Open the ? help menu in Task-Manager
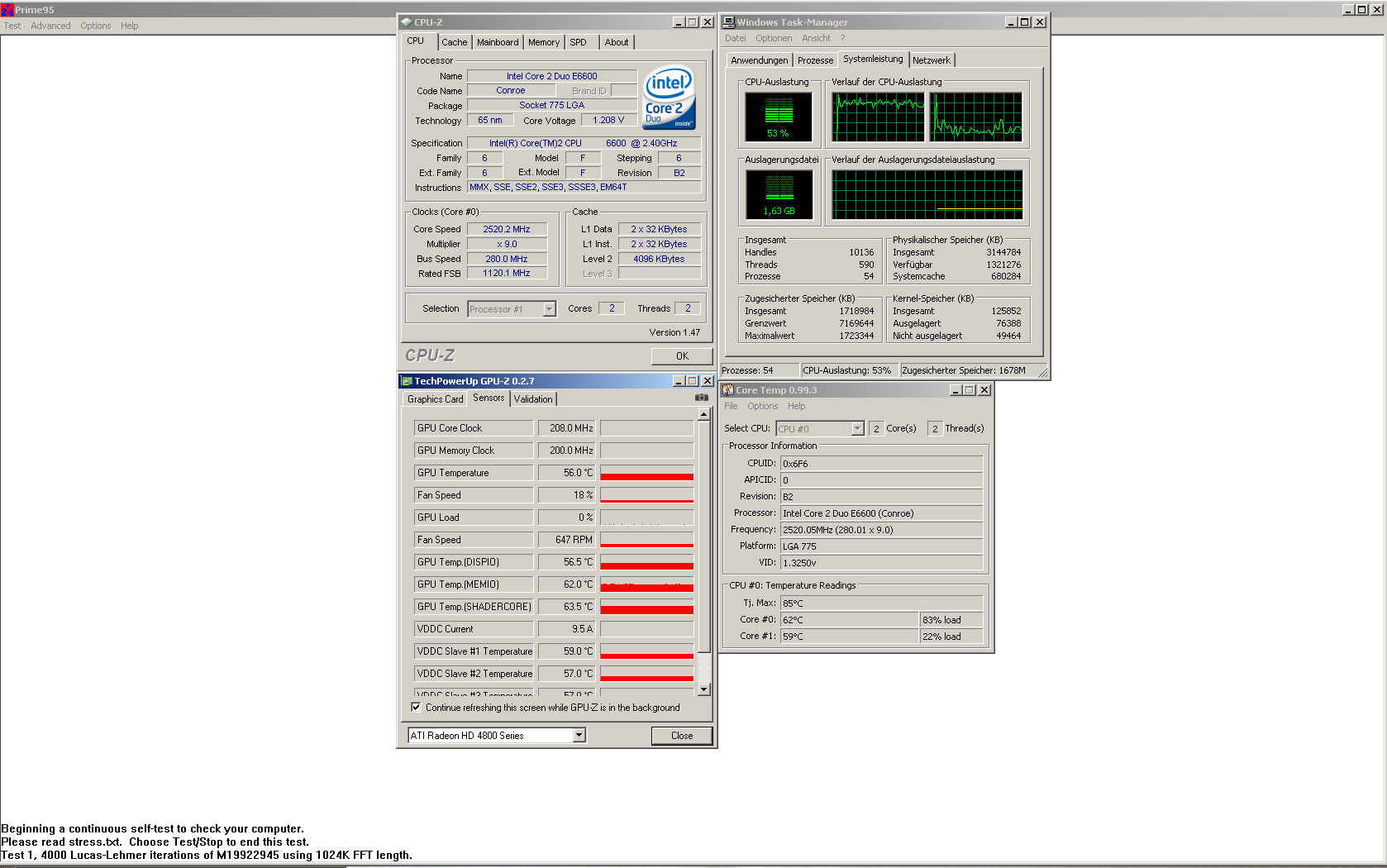This screenshot has height=868, width=1387. (843, 38)
